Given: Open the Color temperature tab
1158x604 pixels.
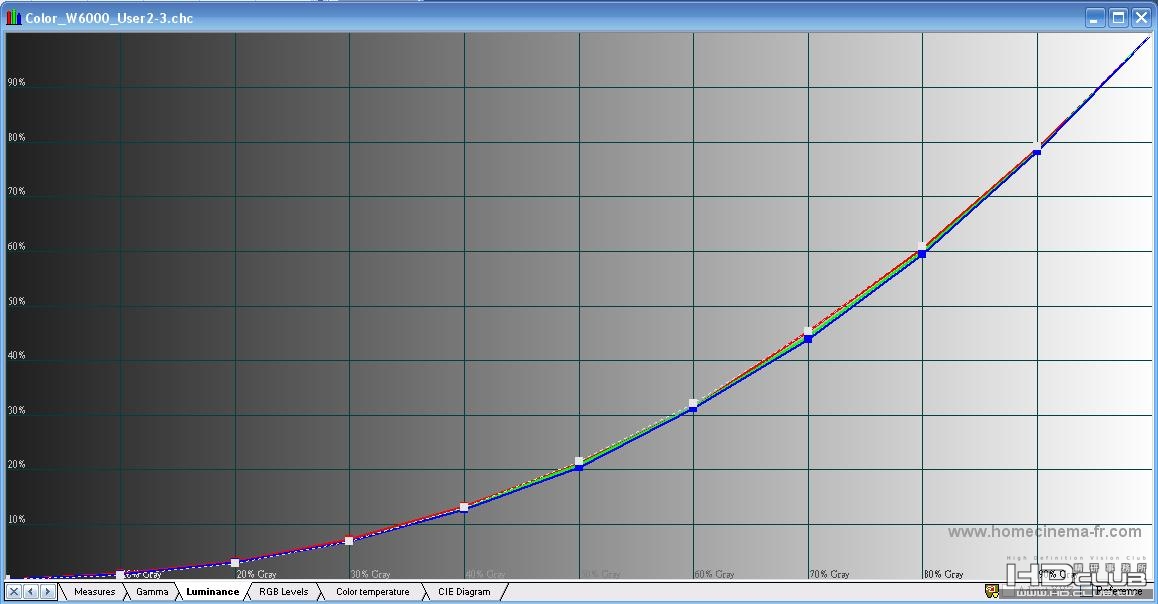Looking at the screenshot, I should [x=372, y=591].
